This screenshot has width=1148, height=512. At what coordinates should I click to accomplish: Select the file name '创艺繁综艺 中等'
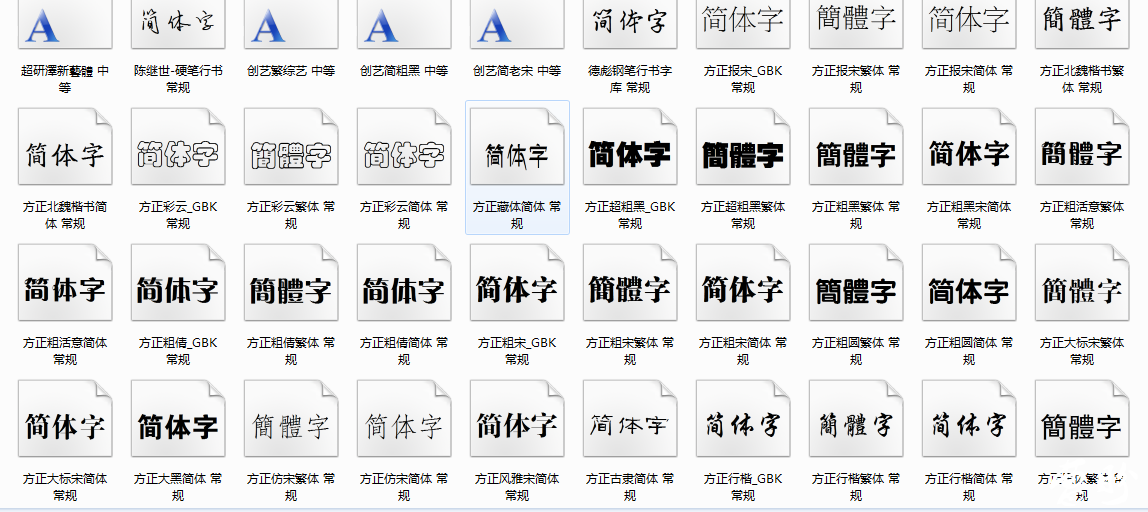[291, 71]
